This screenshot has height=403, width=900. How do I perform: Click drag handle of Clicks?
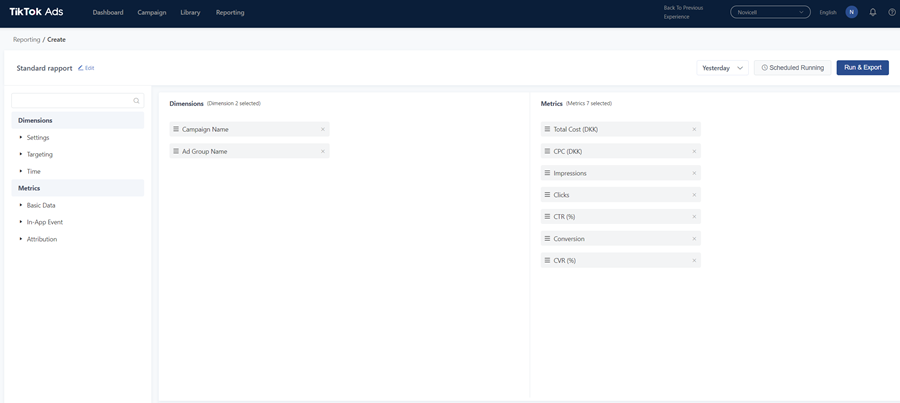[548, 195]
